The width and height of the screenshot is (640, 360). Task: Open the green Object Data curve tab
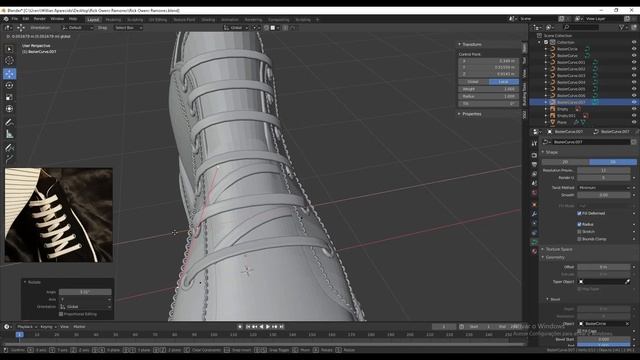coord(534,242)
